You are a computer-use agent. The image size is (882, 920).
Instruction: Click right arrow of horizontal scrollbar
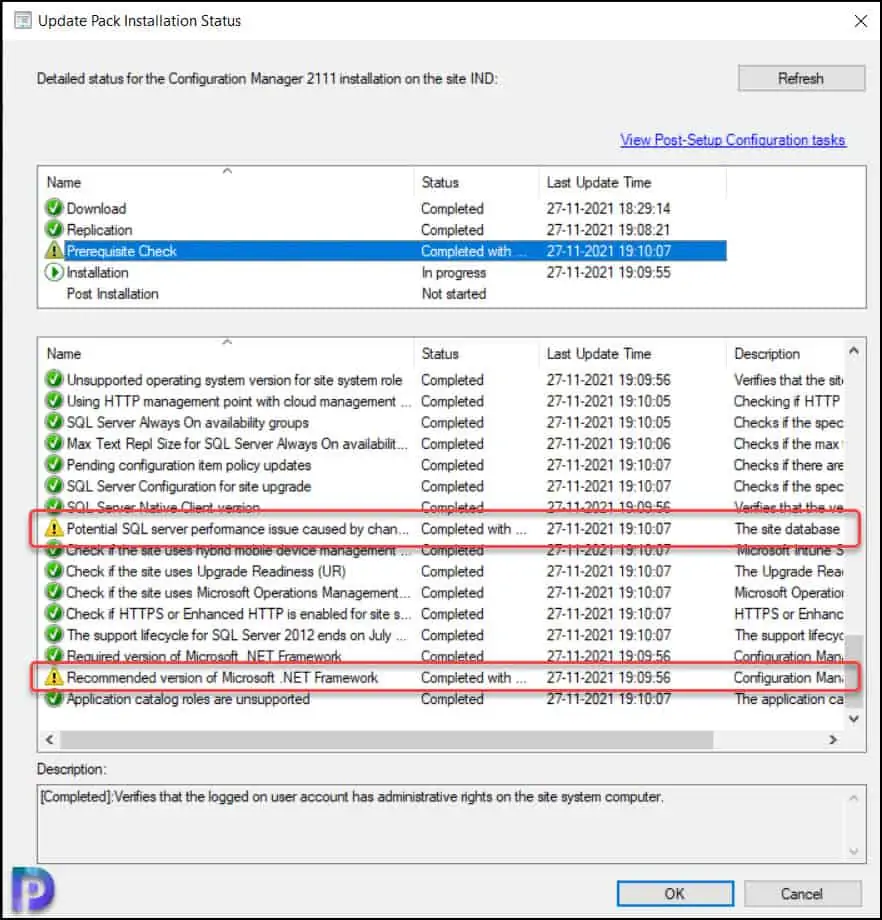coord(833,739)
